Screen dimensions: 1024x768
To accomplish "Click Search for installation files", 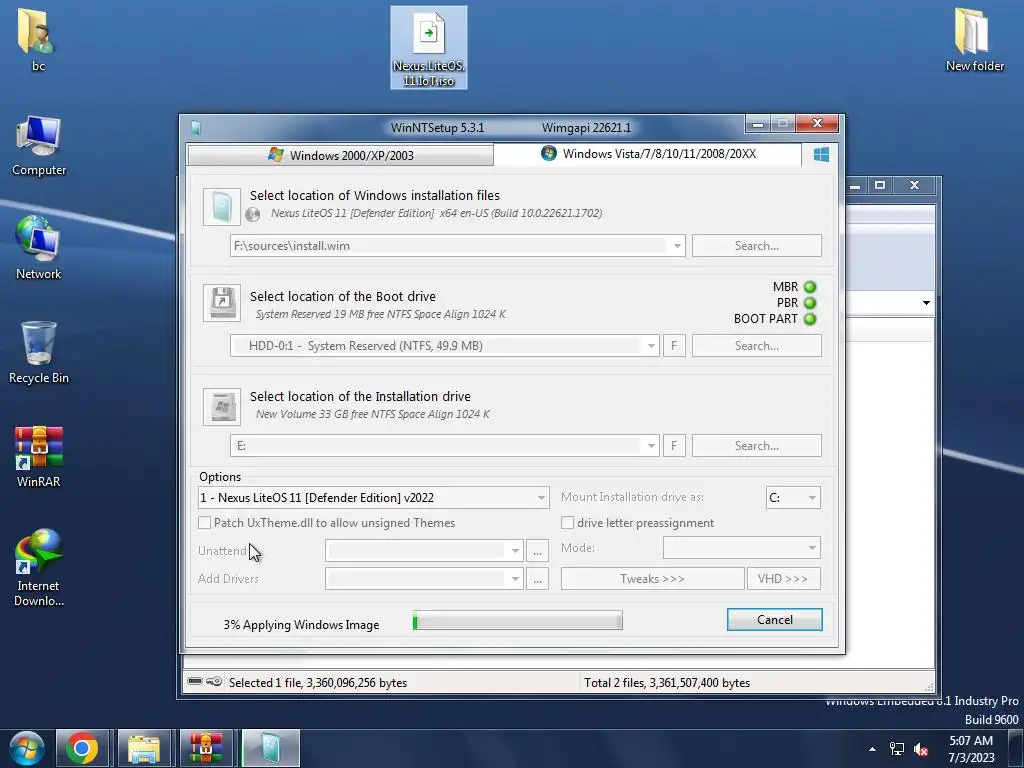I will (756, 246).
